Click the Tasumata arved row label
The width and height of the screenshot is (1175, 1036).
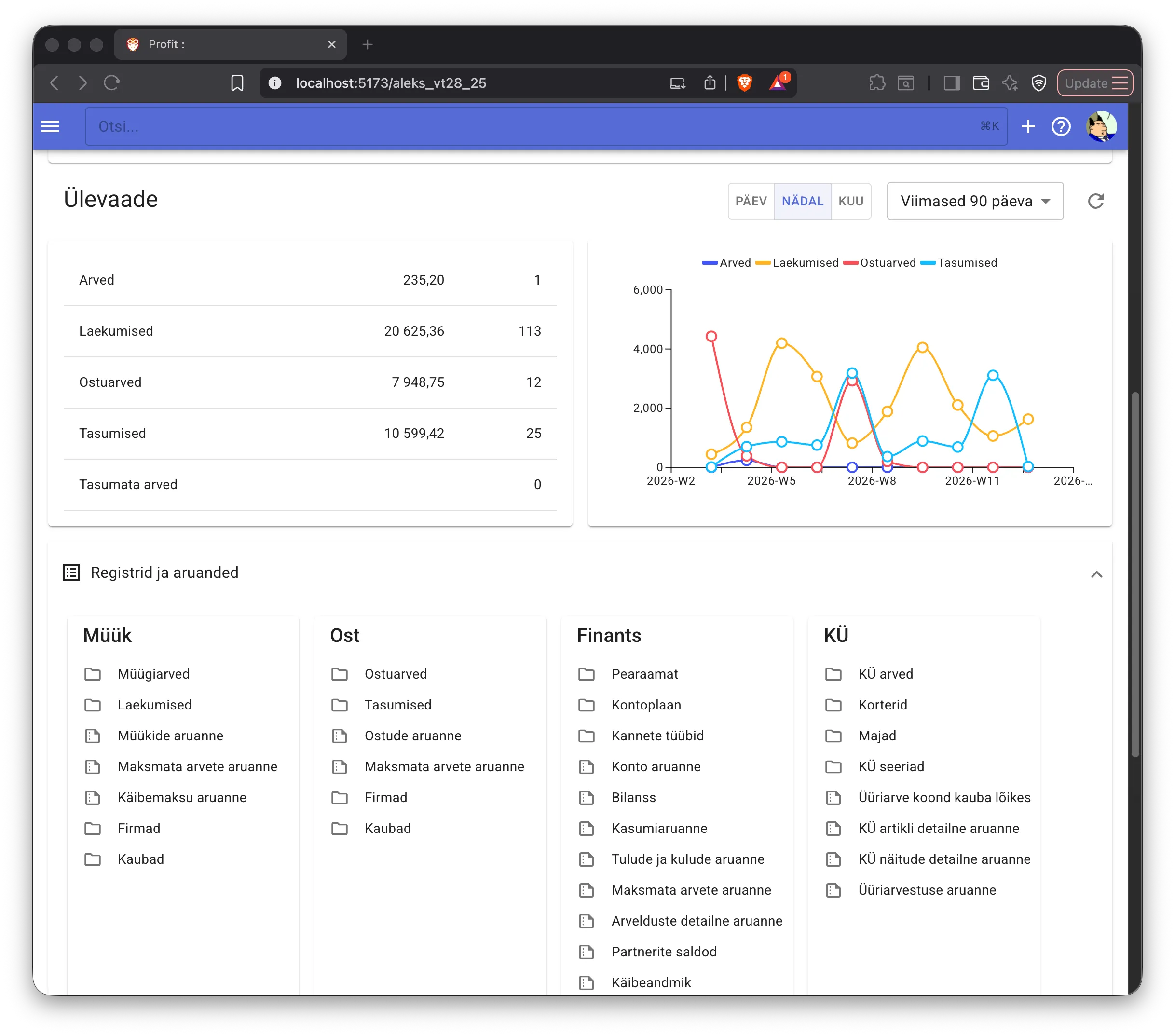tap(128, 485)
